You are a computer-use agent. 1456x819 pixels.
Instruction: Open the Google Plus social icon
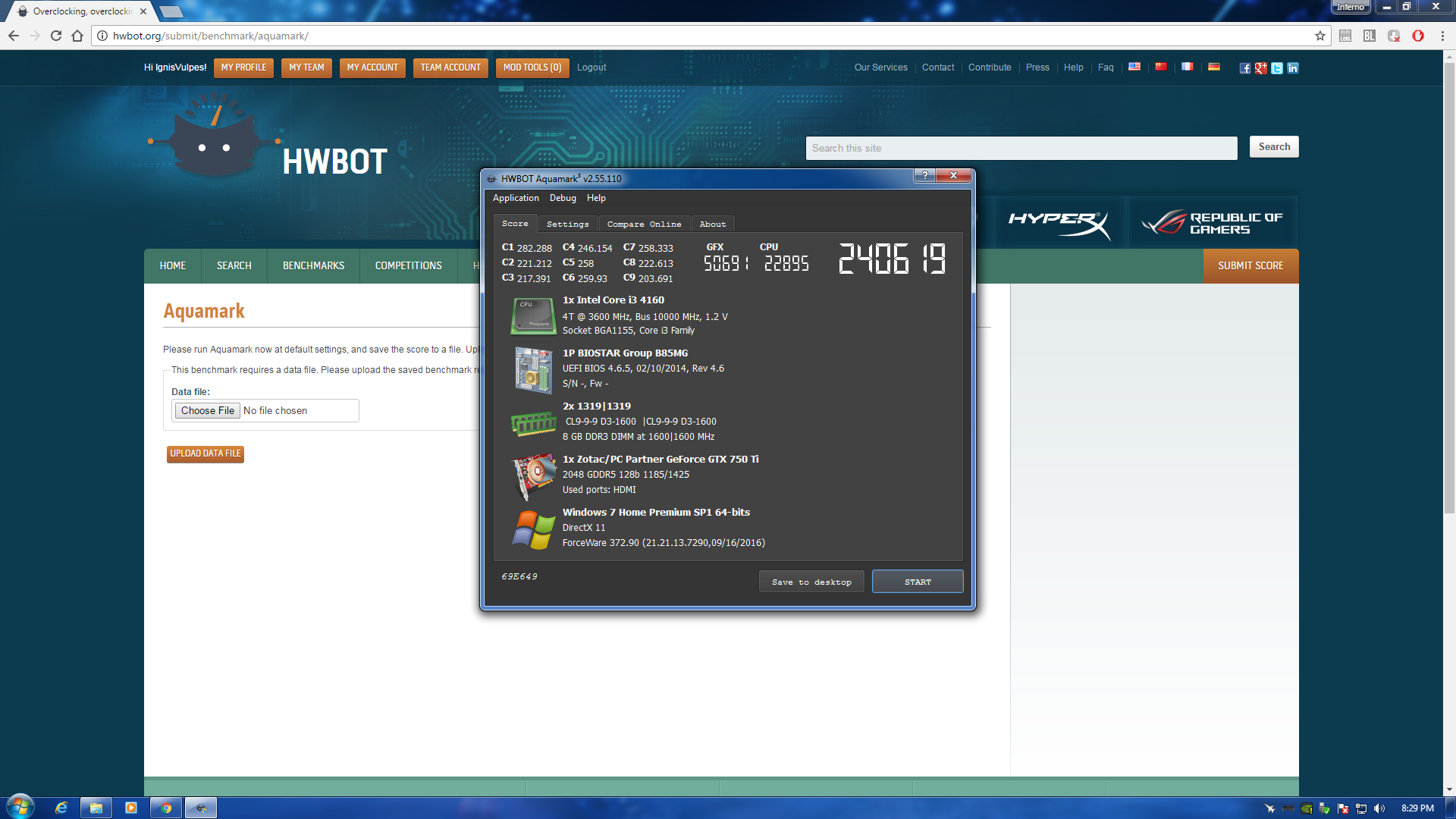click(1260, 68)
